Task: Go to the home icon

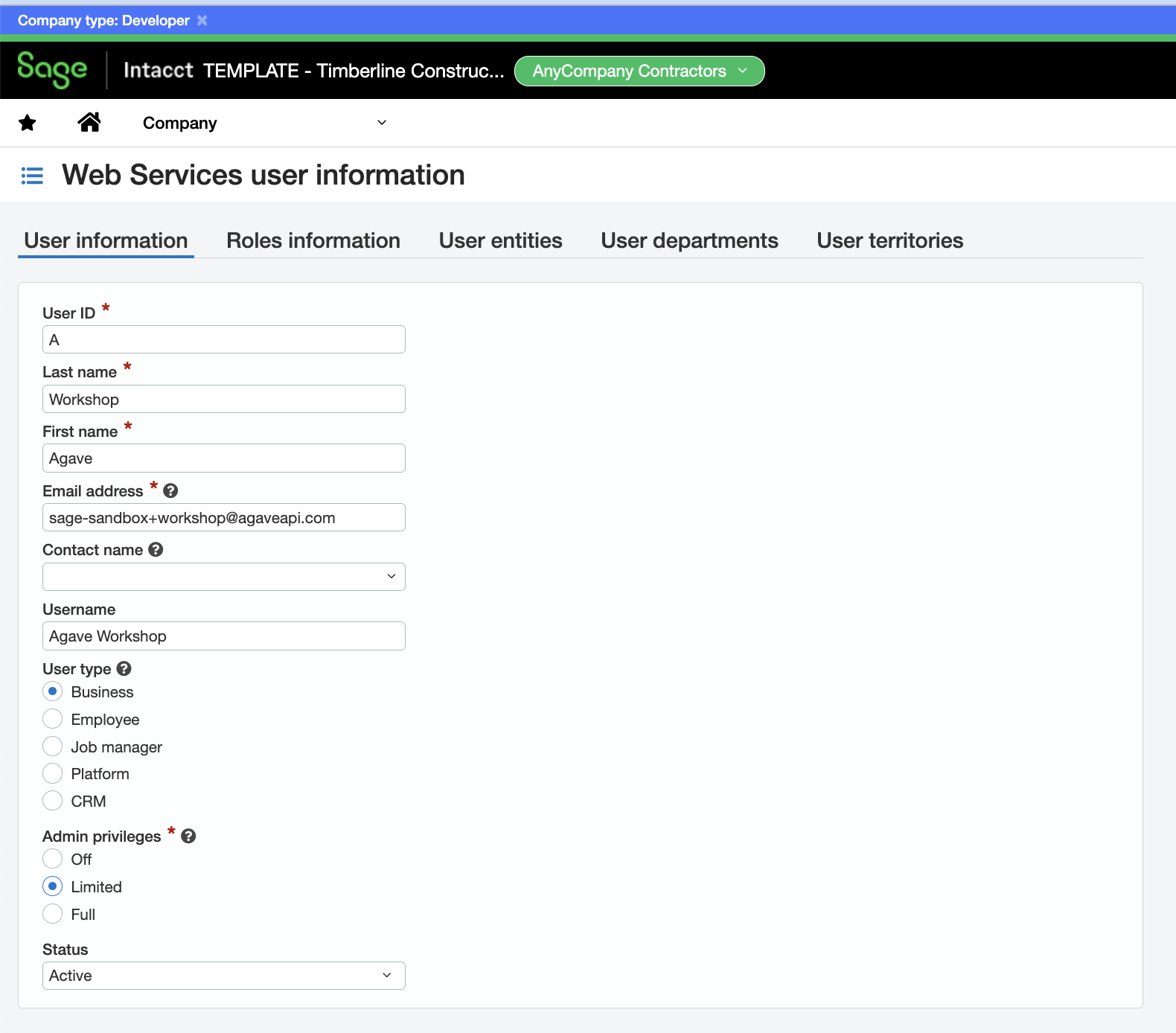Action: pyautogui.click(x=89, y=122)
